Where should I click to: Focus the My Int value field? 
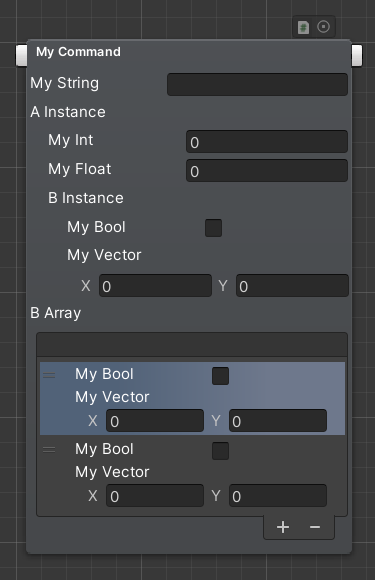pyautogui.click(x=267, y=141)
